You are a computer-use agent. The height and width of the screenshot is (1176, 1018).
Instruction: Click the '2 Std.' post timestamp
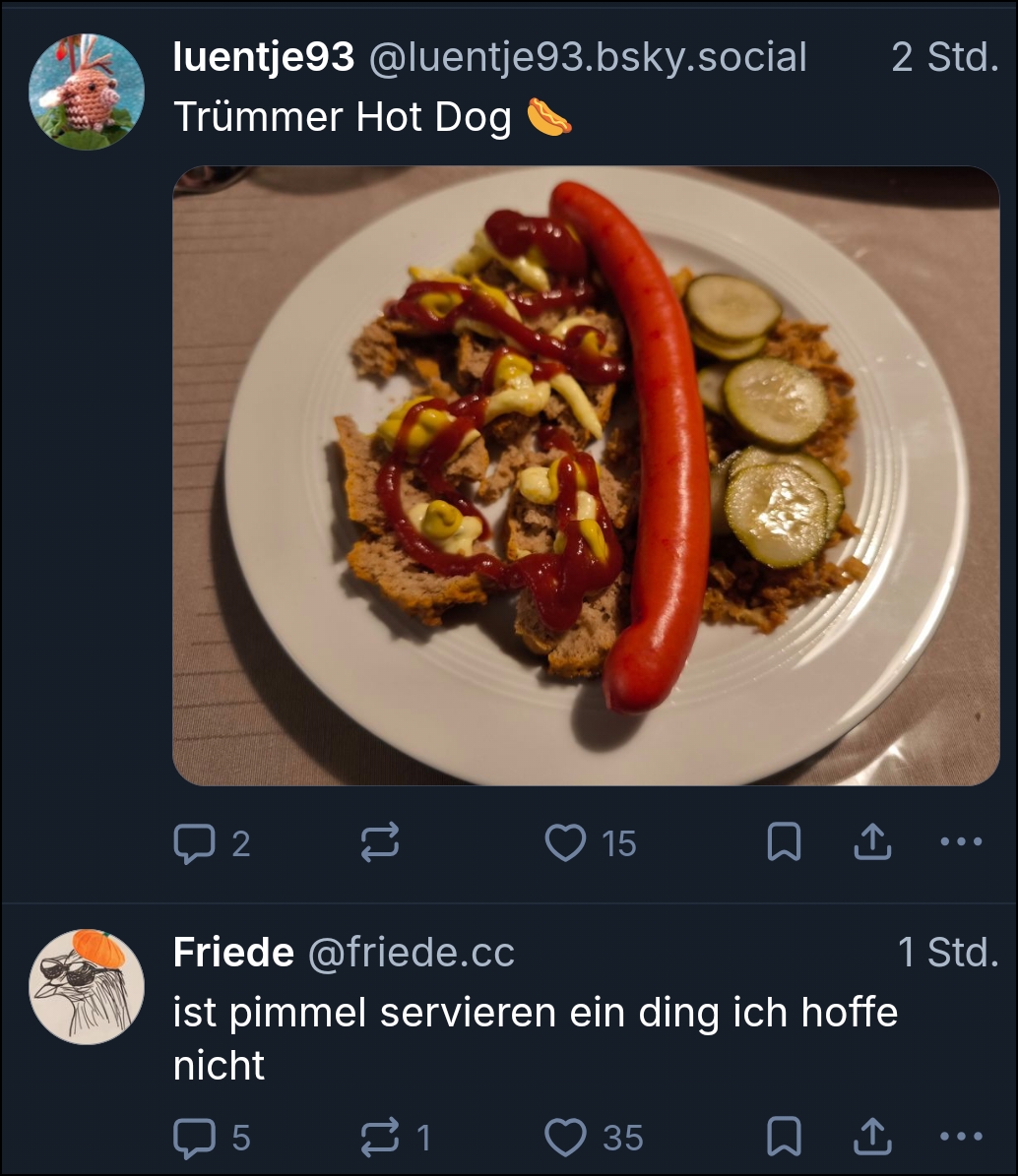point(944,59)
